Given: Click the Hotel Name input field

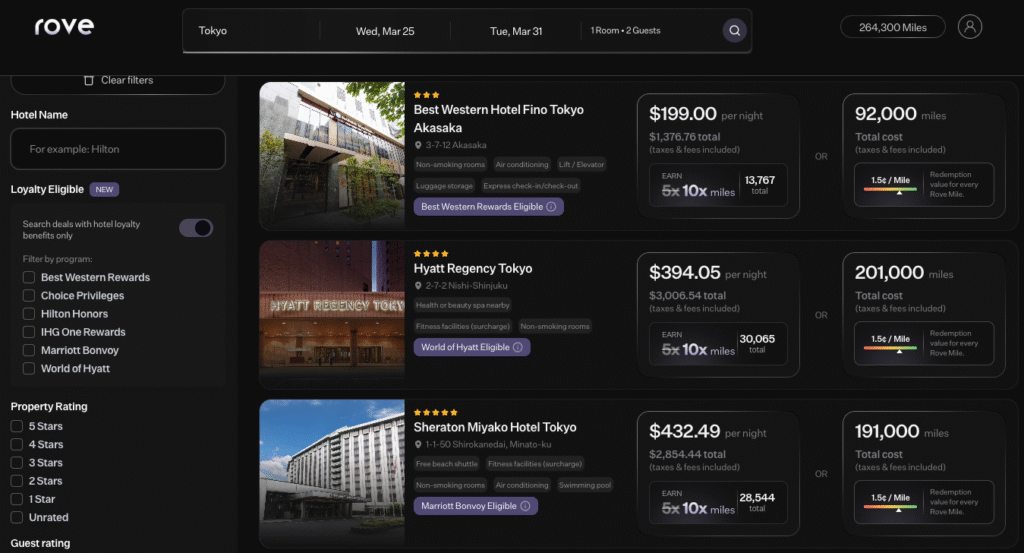Looking at the screenshot, I should click(118, 149).
